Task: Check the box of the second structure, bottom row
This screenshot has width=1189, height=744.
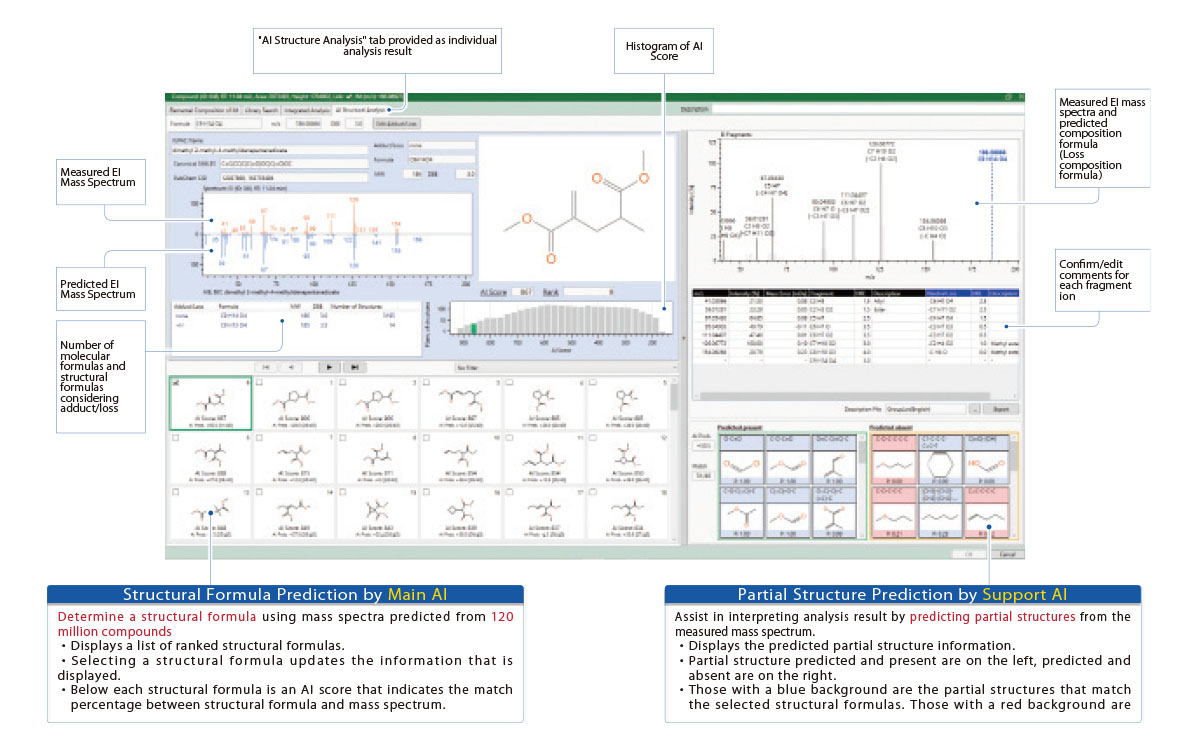Action: click(x=259, y=492)
